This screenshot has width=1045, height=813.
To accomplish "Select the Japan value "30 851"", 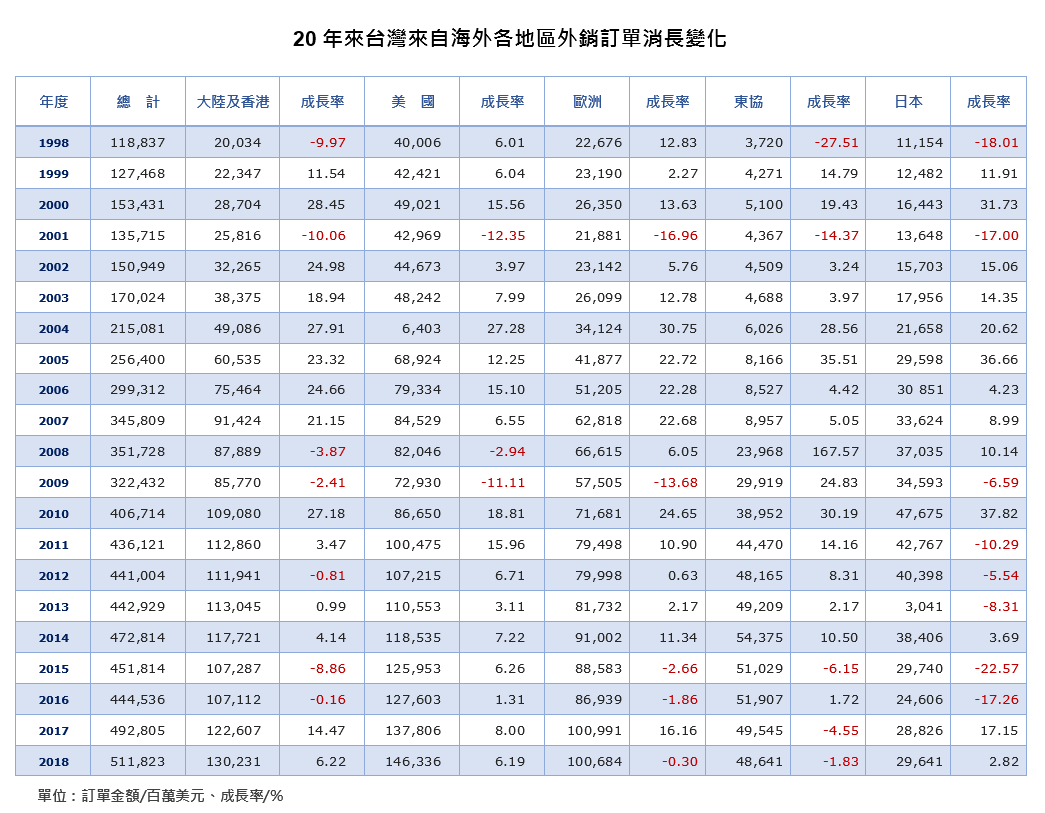I will pyautogui.click(x=920, y=390).
